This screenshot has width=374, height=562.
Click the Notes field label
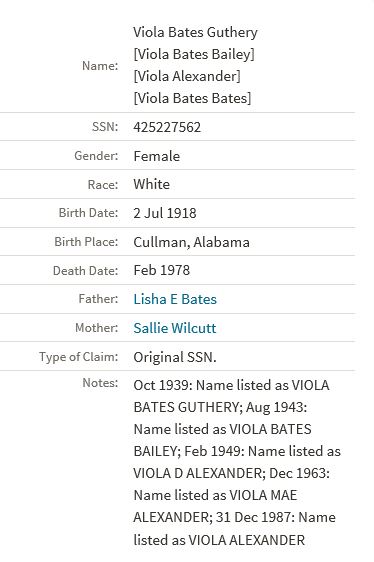coord(100,382)
